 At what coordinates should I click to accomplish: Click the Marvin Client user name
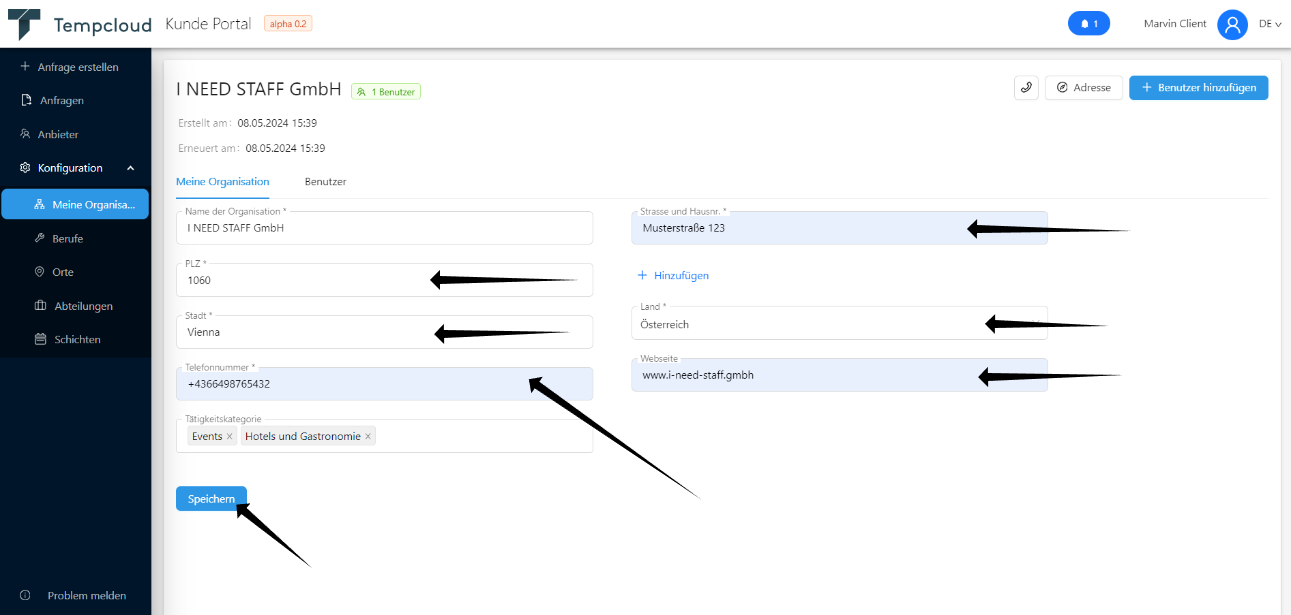(1175, 24)
